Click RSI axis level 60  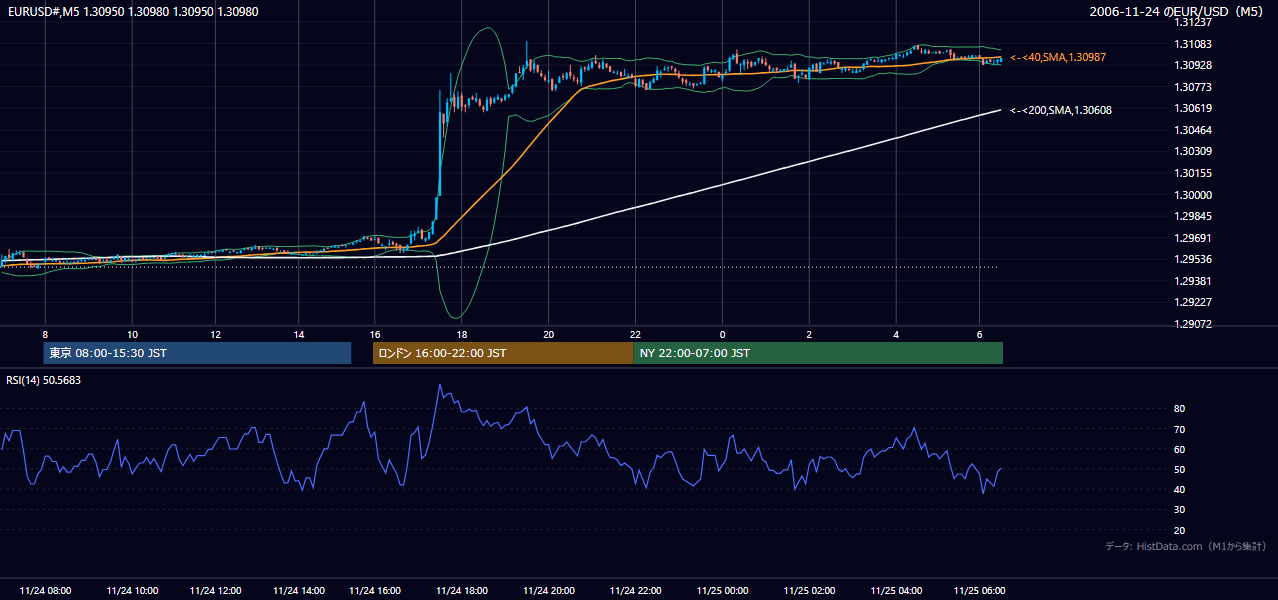point(1180,449)
